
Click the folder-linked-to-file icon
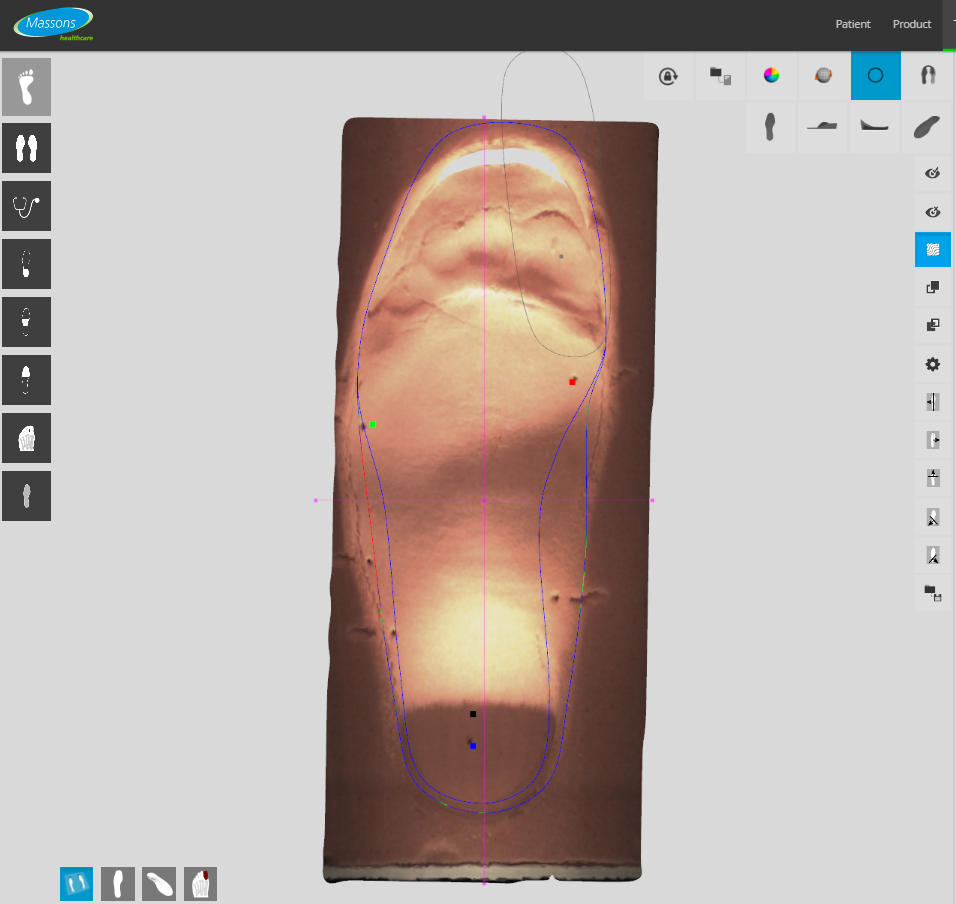720,76
